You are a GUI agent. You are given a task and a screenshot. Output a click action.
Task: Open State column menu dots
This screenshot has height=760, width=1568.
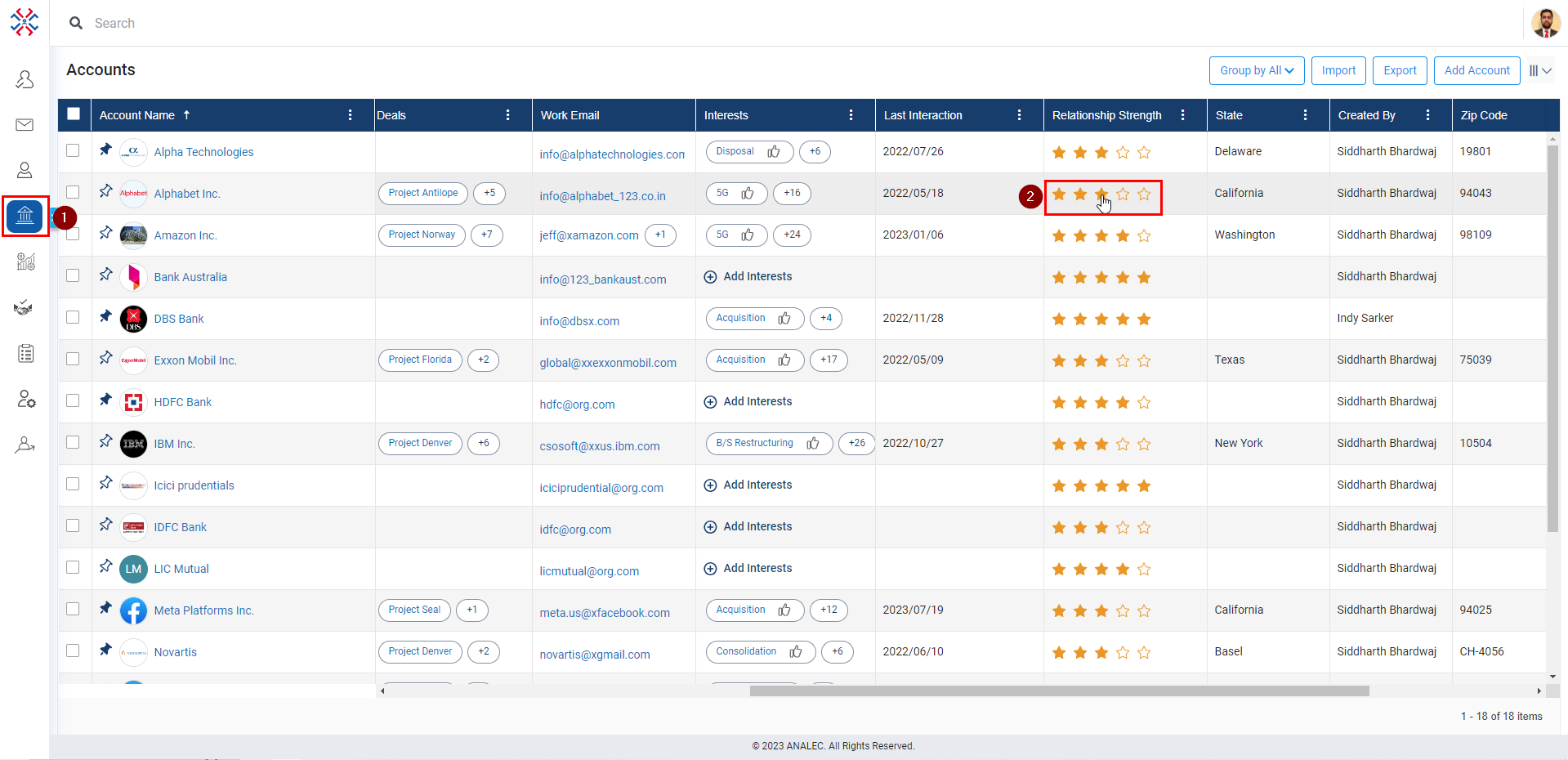click(x=1305, y=115)
